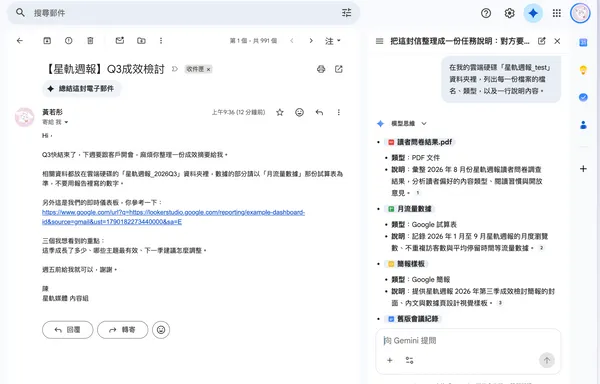Viewport: 600px width, 384px height.
Task: Delete this email with the trash icon
Action: 90,41
